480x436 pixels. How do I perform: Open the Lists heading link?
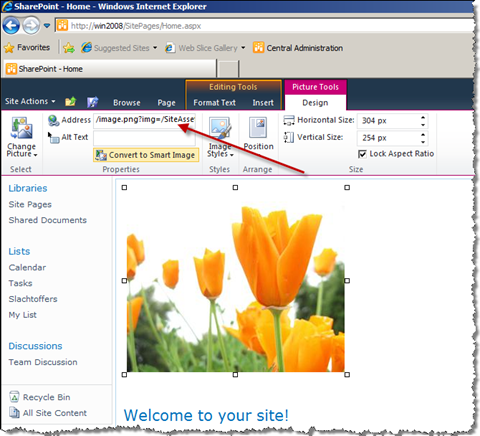(x=19, y=251)
